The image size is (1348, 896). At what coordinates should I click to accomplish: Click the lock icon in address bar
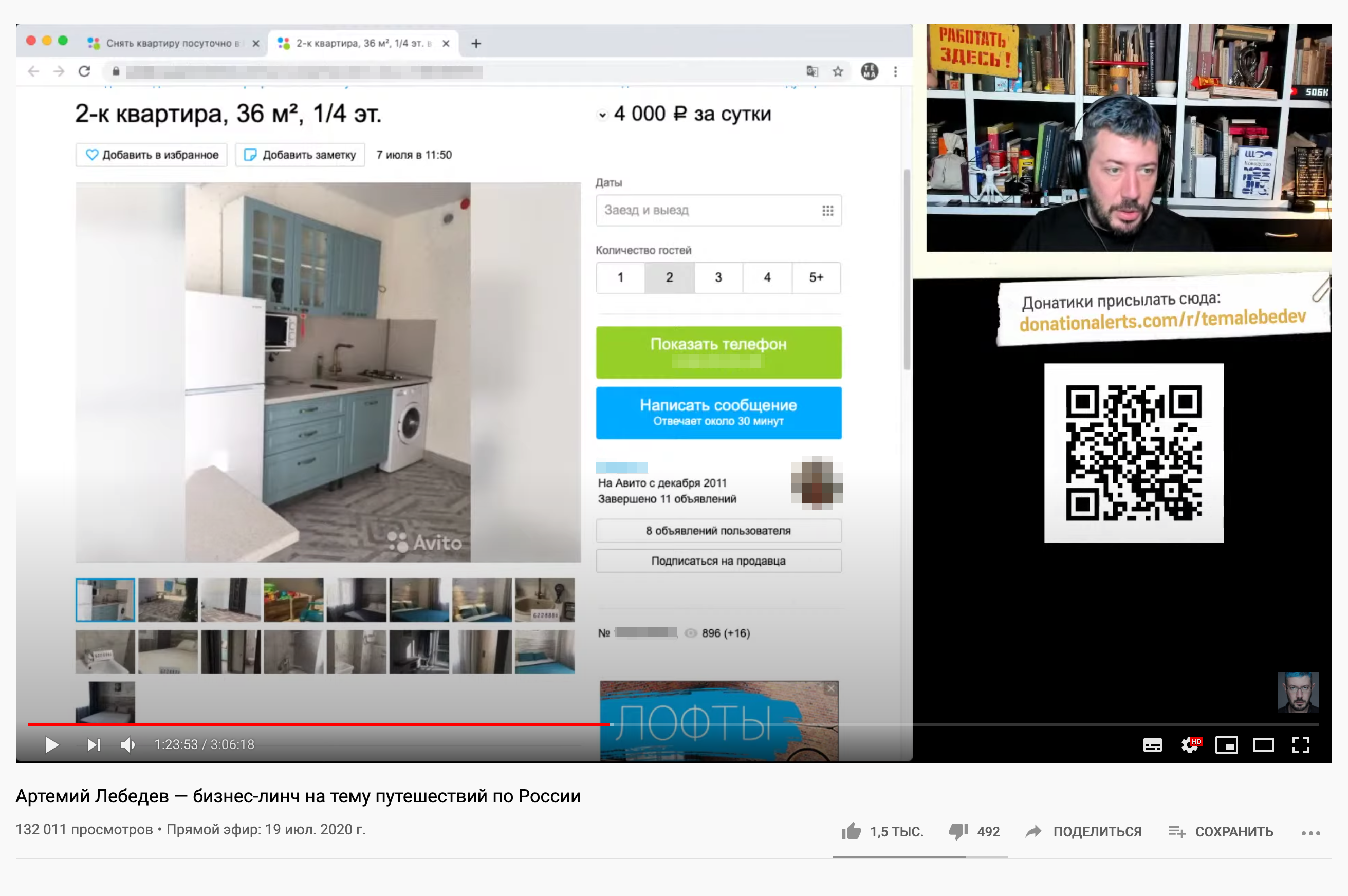tap(116, 71)
